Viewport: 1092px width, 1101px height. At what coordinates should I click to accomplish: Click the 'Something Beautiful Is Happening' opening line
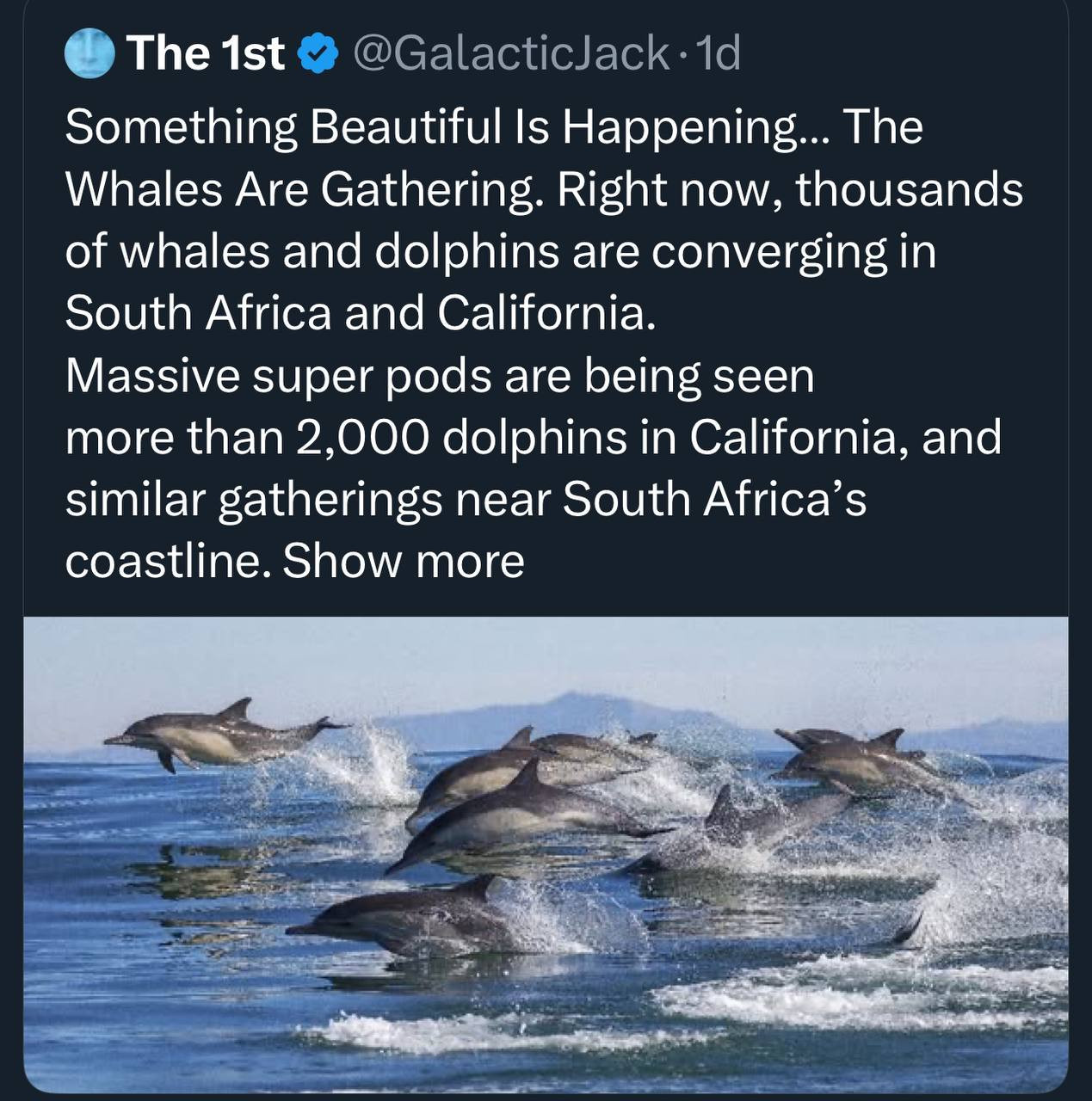(x=430, y=128)
